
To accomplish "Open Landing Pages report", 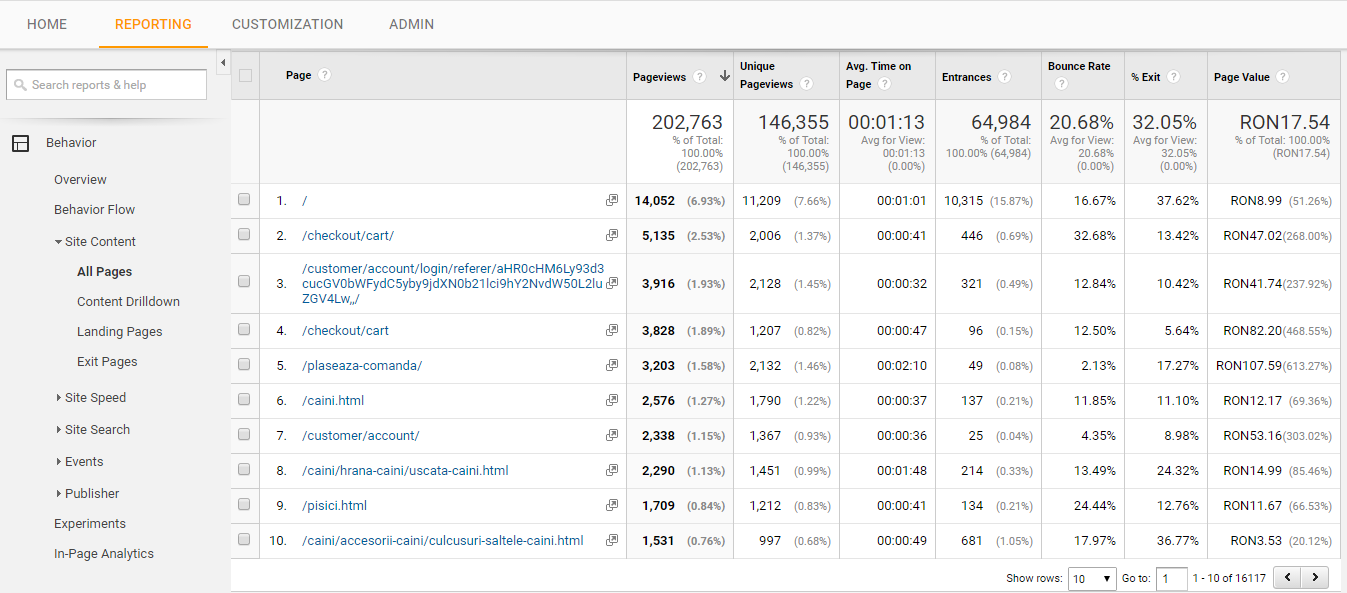I will click(x=119, y=332).
